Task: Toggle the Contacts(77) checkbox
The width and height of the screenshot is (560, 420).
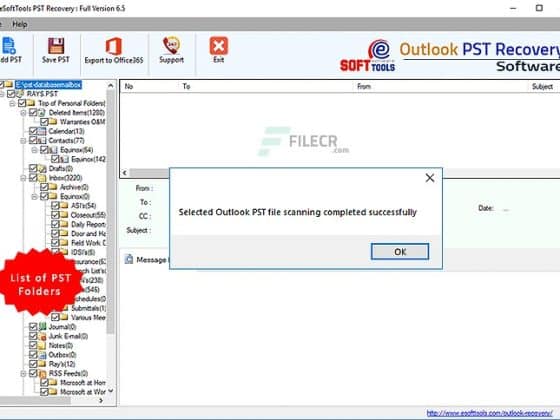Action: coord(33,140)
